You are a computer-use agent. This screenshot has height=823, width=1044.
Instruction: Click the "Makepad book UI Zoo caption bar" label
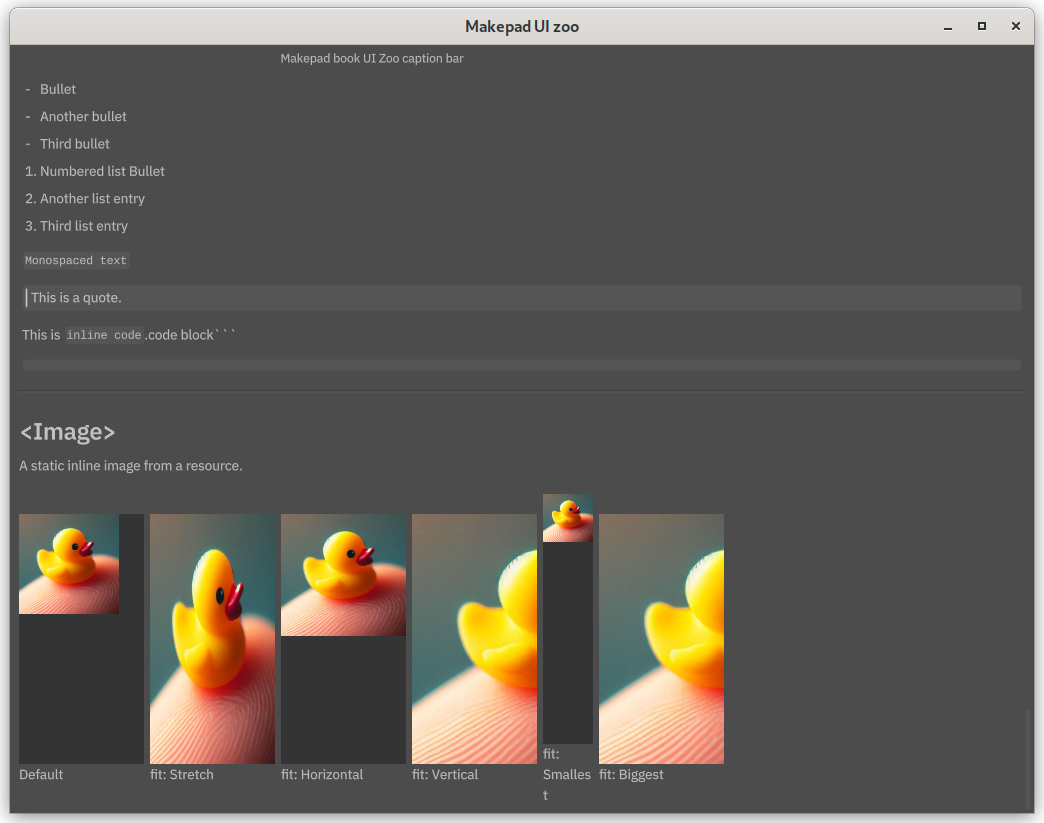[372, 58]
